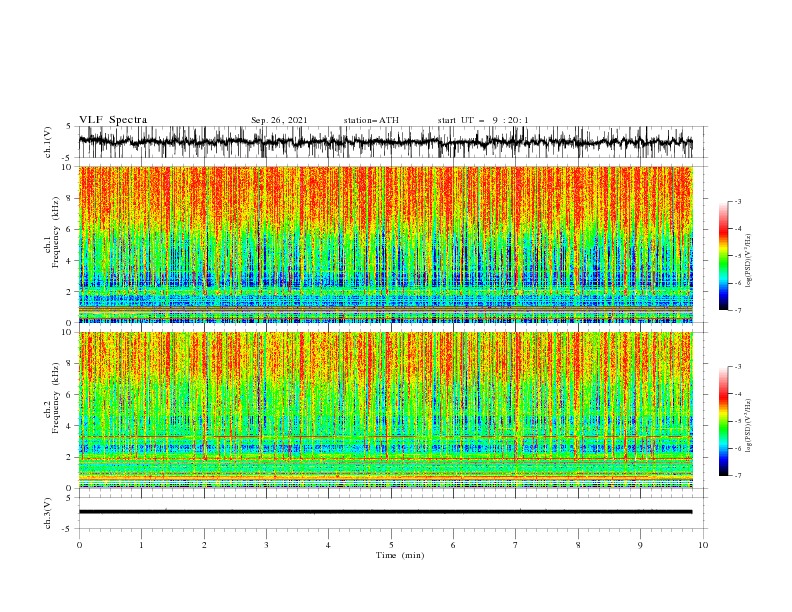The width and height of the screenshot is (792, 612).
Task: Click the "5" tick on the ch.3(V) axis
Action: point(70,498)
